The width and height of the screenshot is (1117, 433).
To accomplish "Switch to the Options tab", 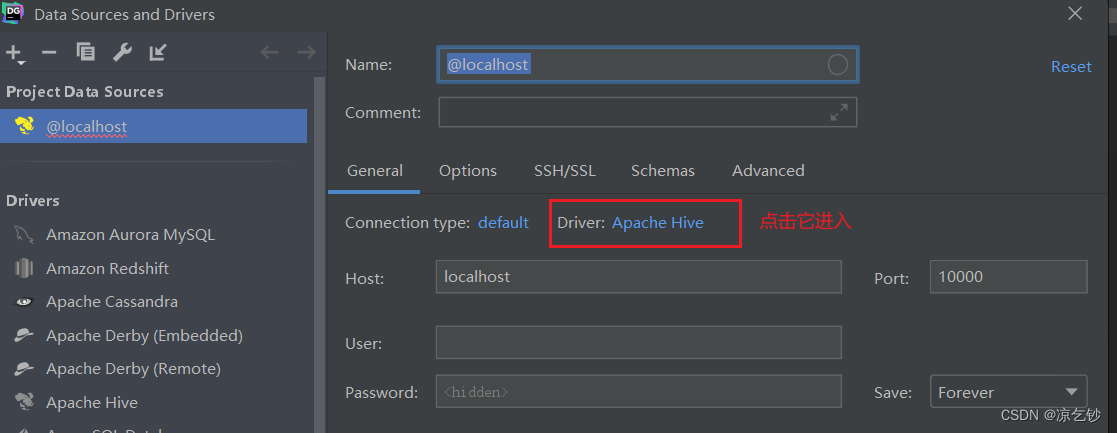I will (468, 171).
